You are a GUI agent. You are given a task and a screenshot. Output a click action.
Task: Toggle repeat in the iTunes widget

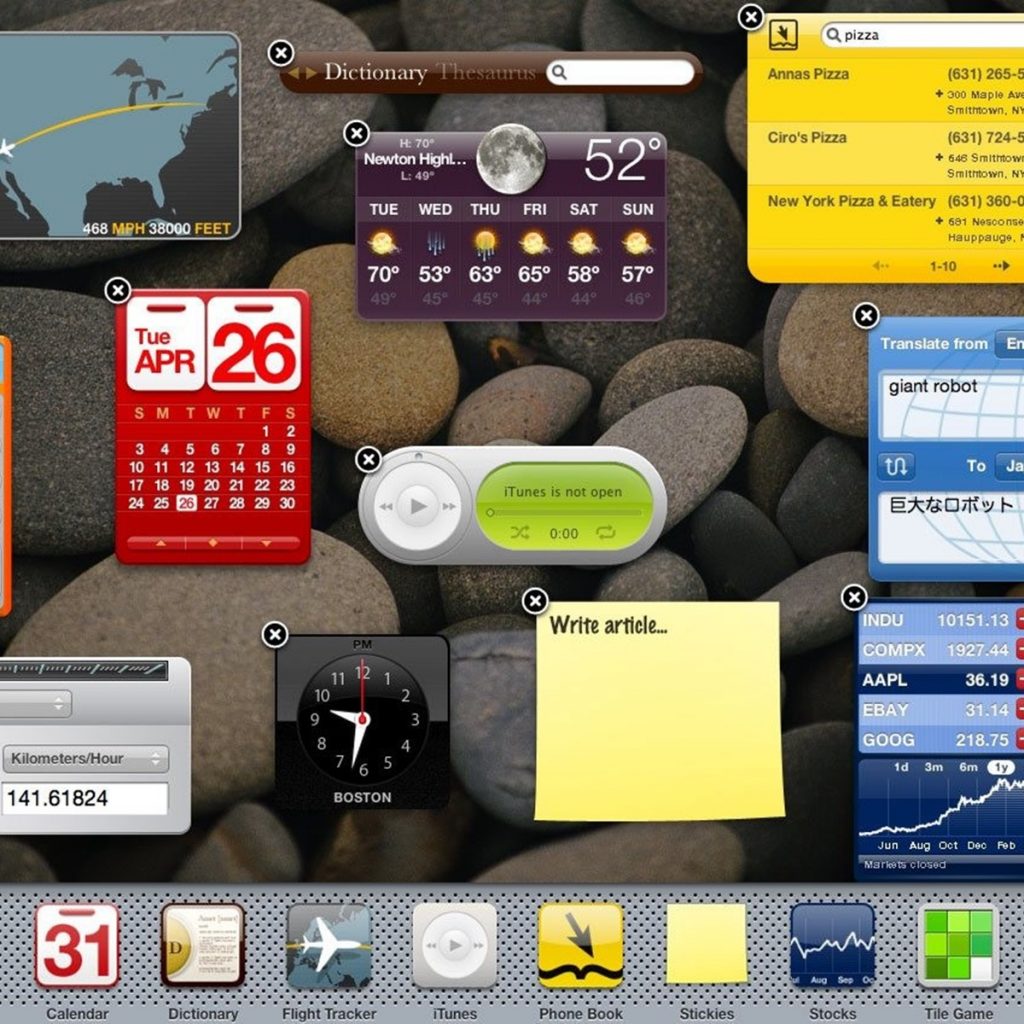606,533
